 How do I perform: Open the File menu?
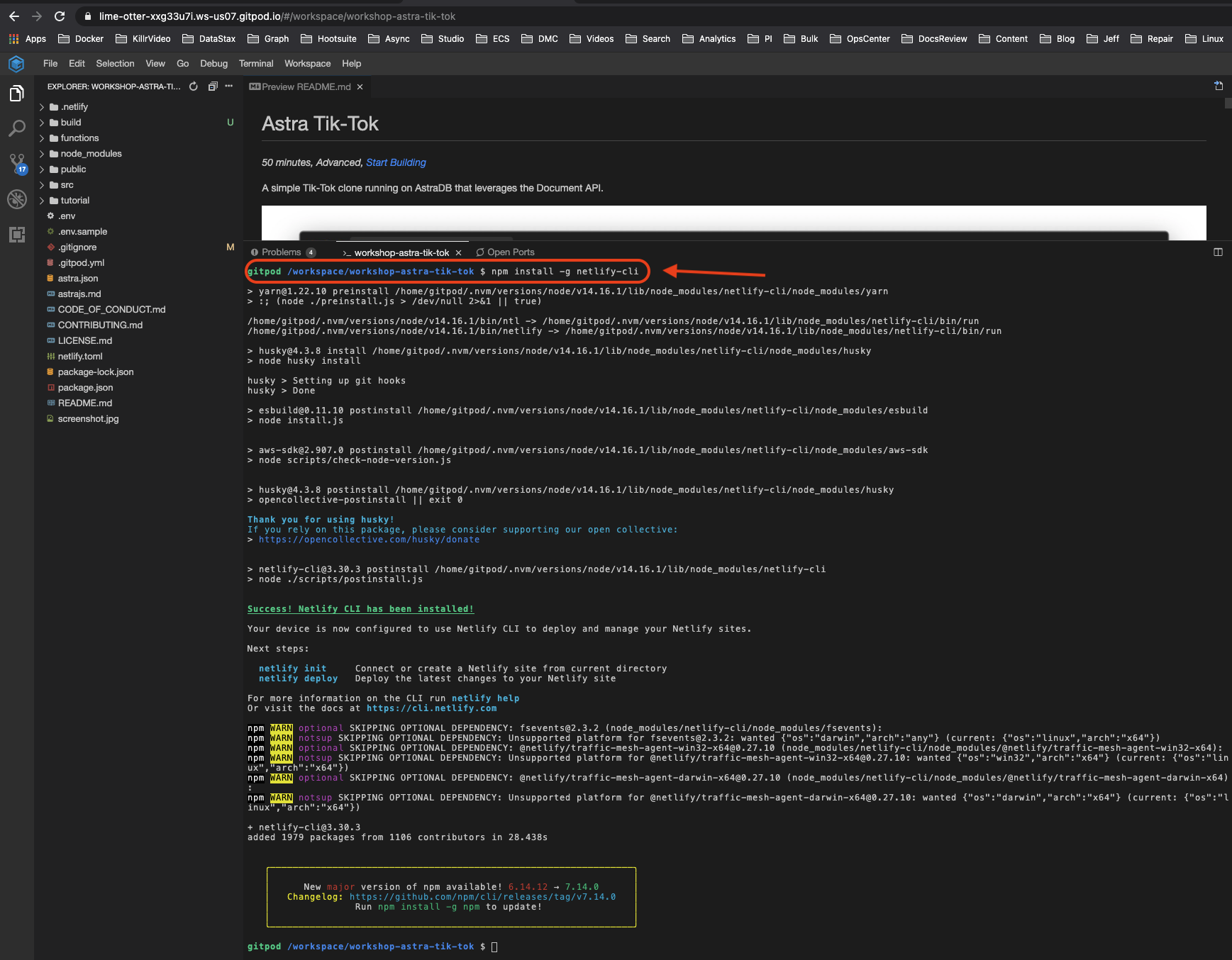[x=50, y=64]
